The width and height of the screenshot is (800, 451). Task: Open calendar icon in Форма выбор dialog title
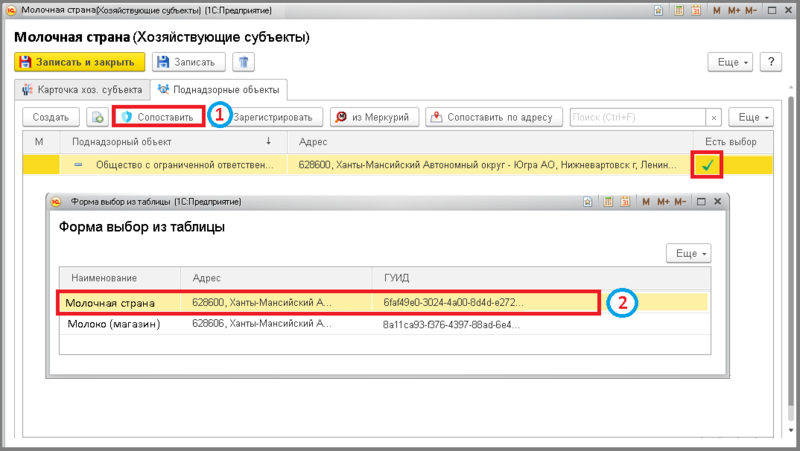[x=625, y=202]
